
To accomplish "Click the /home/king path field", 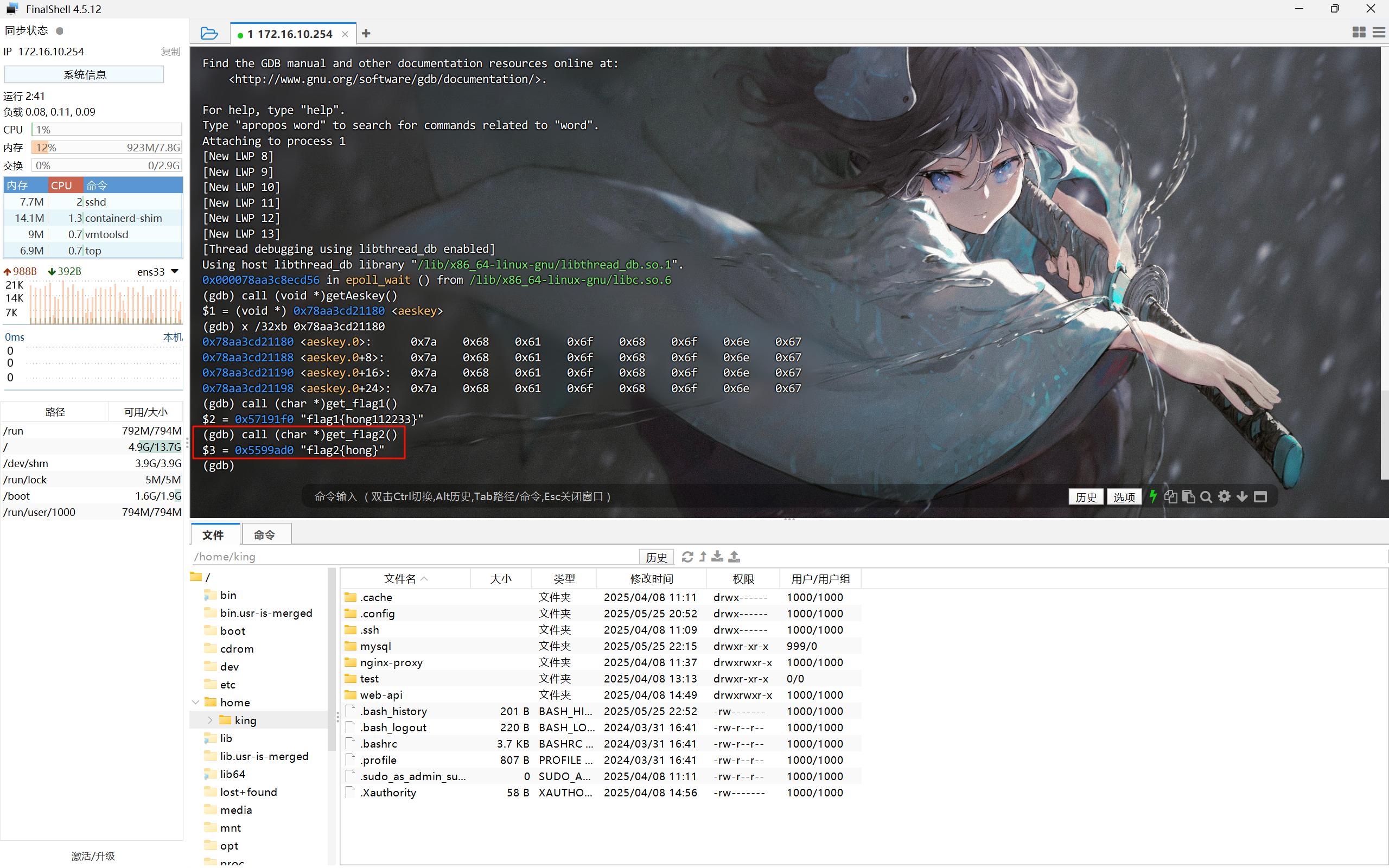I will click(x=415, y=557).
